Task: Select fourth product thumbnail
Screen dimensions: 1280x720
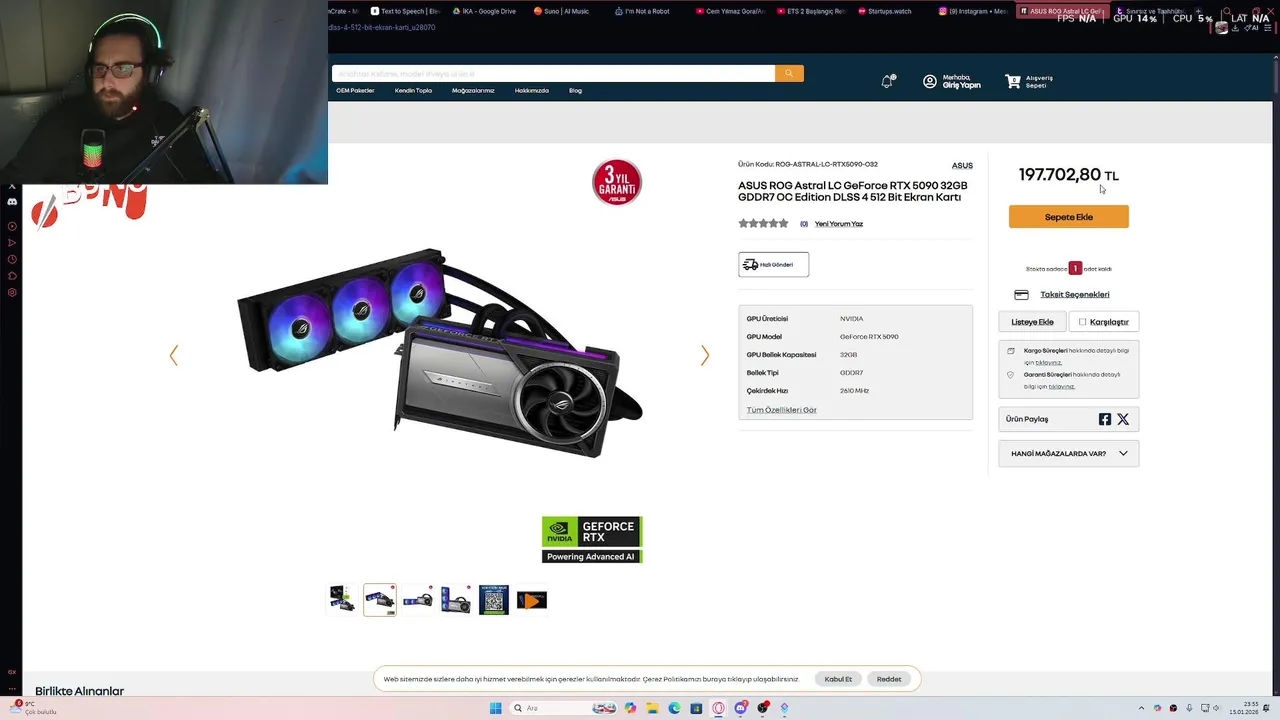Action: pyautogui.click(x=456, y=600)
